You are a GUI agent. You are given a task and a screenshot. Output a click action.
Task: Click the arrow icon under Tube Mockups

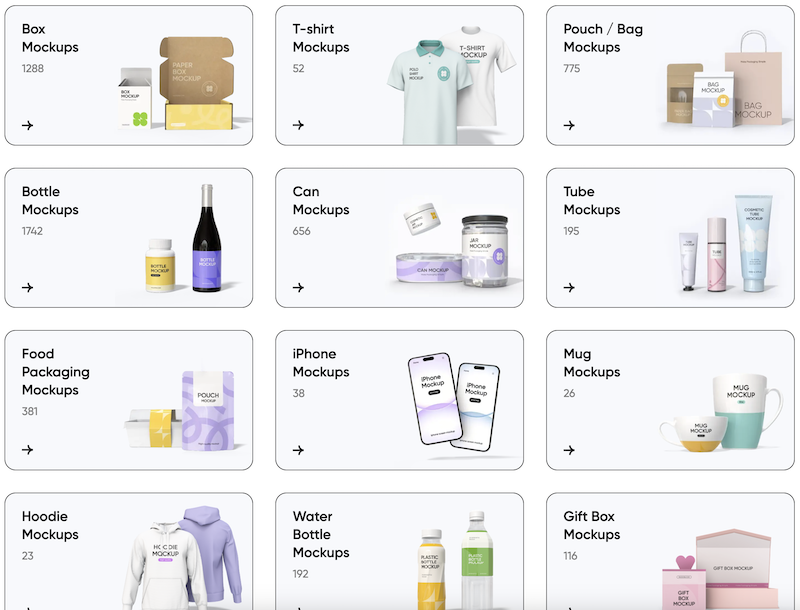coord(569,288)
